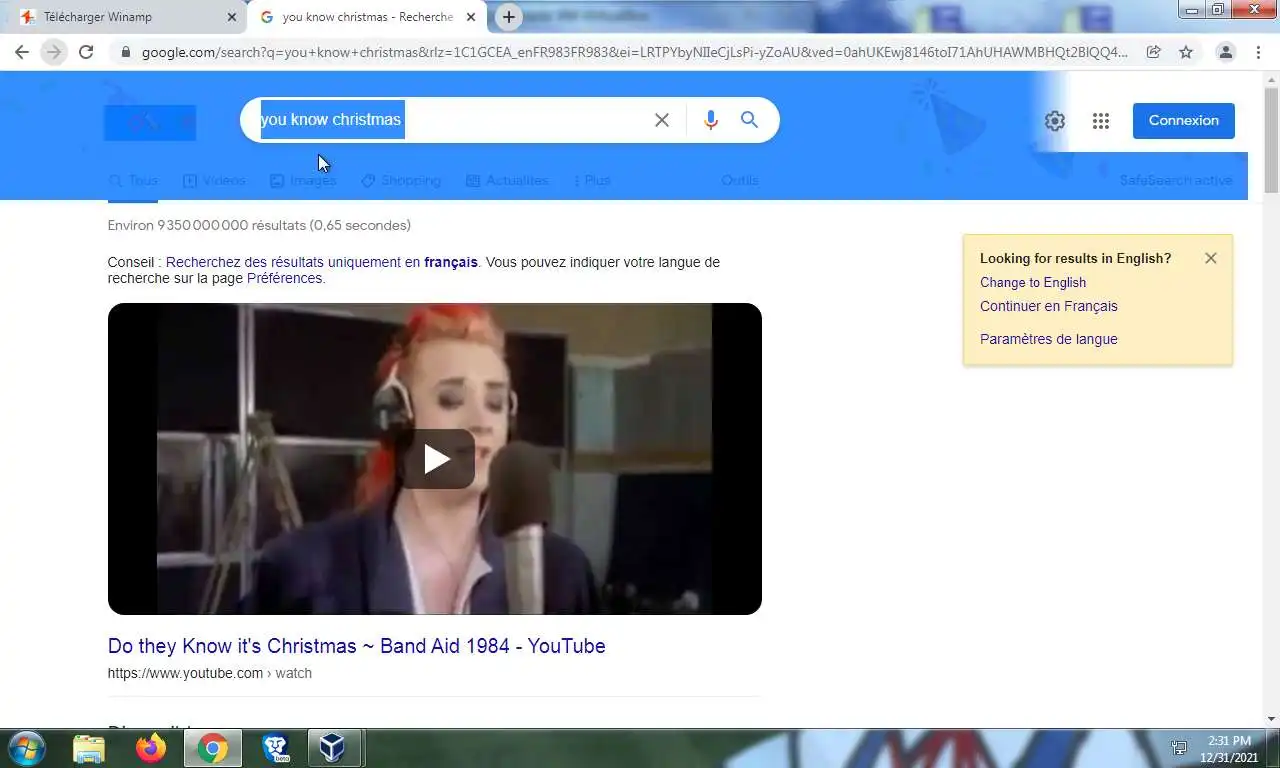Open the Google apps grid
The width and height of the screenshot is (1280, 768).
tap(1101, 121)
